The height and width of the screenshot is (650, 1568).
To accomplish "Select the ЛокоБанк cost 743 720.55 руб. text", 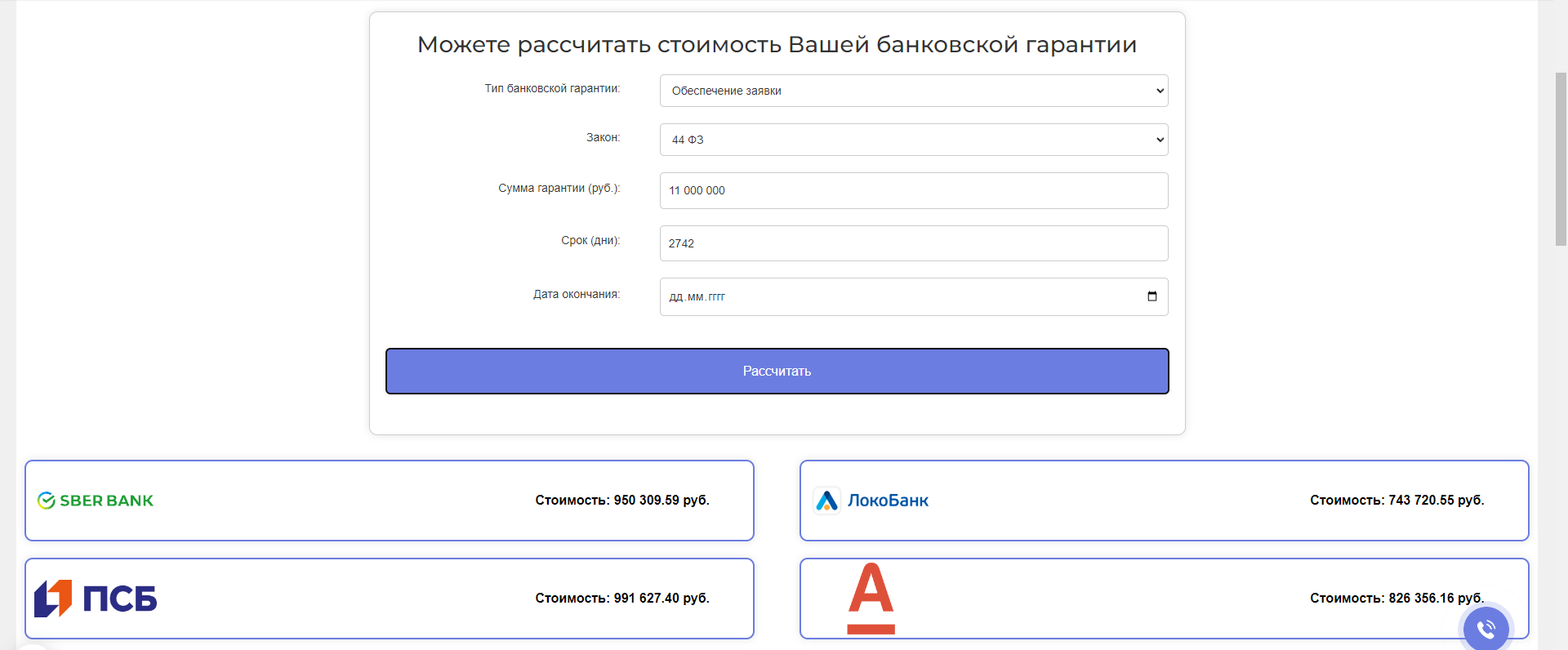I will [1396, 501].
